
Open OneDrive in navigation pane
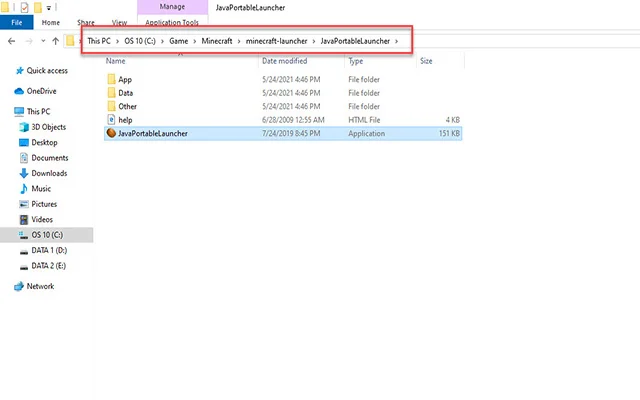tap(41, 91)
